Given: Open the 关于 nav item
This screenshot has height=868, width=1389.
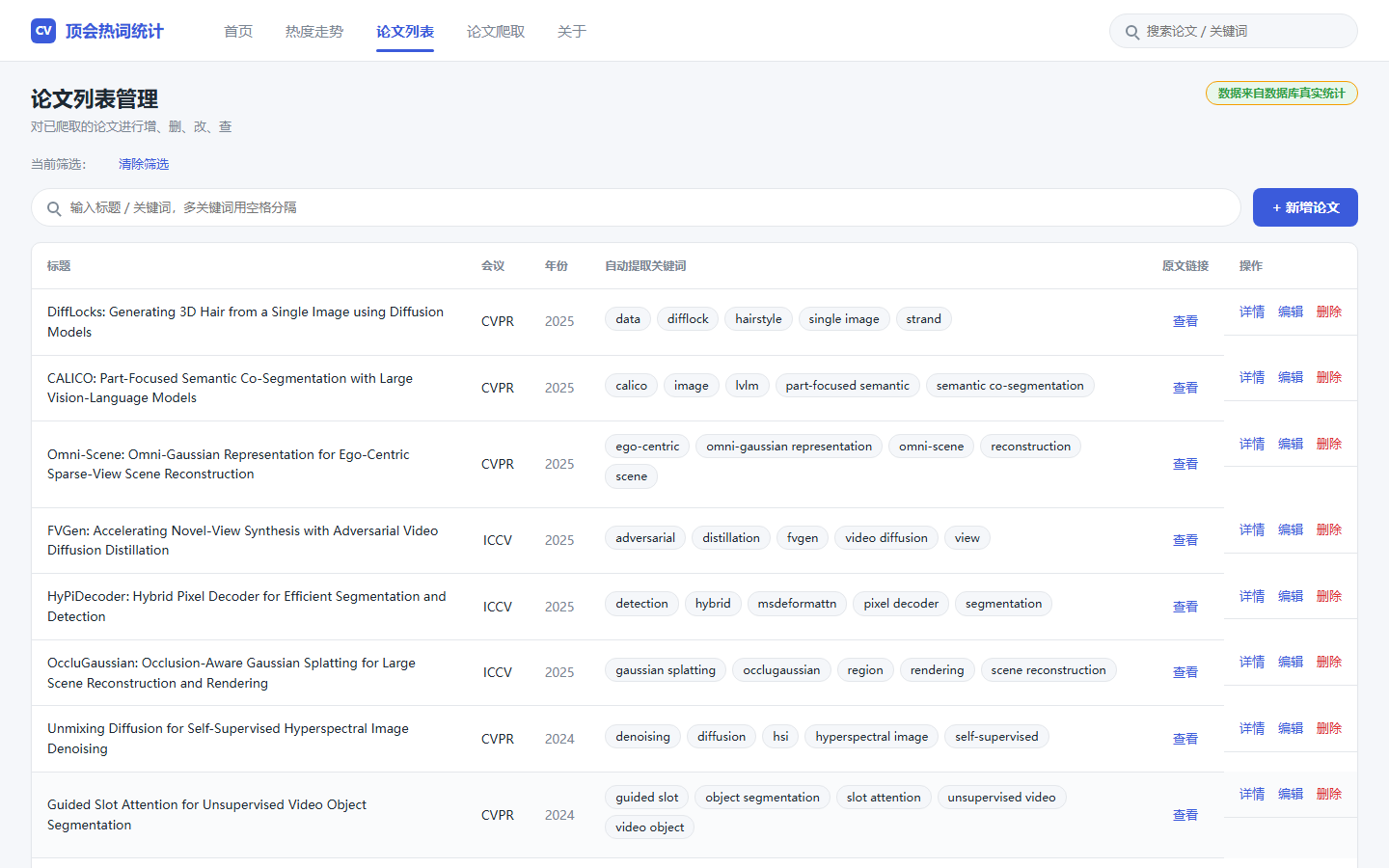Looking at the screenshot, I should point(572,32).
